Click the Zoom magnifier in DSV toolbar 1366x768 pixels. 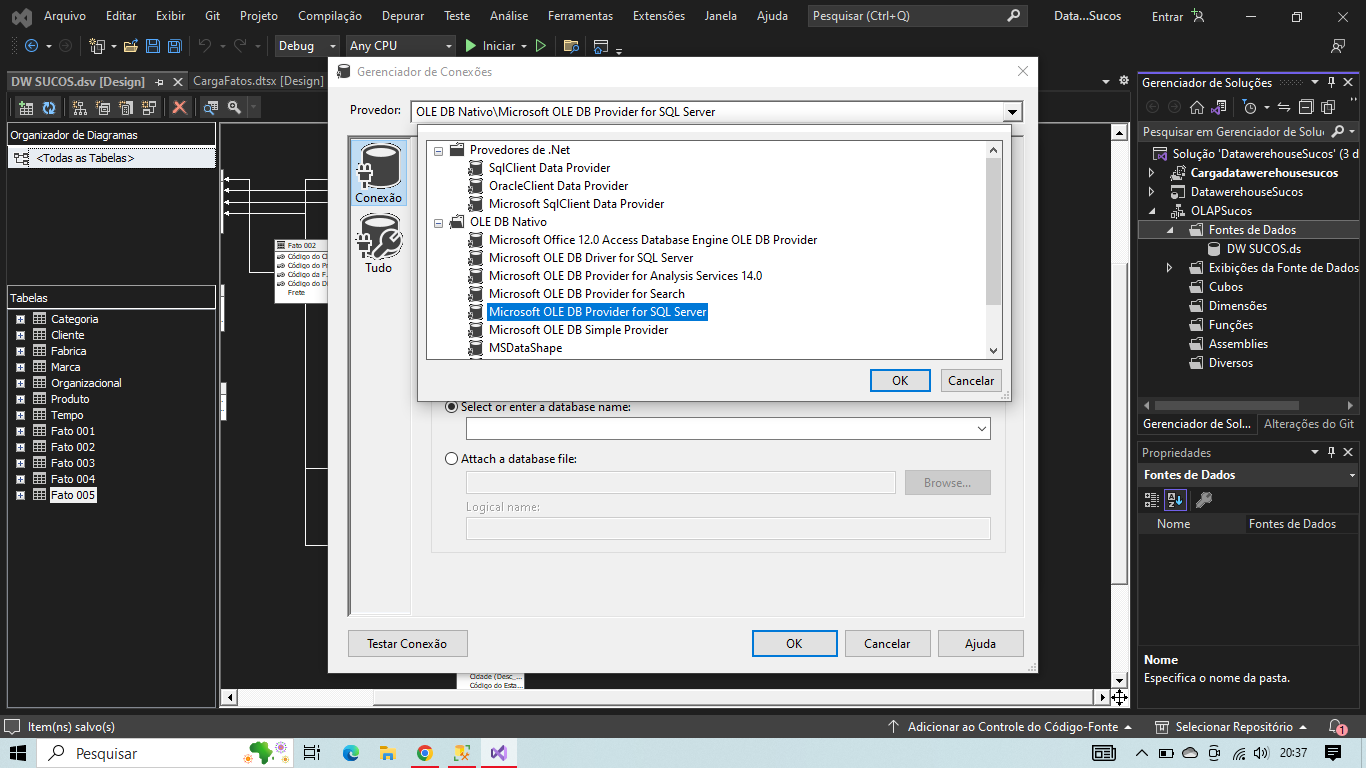coord(233,107)
